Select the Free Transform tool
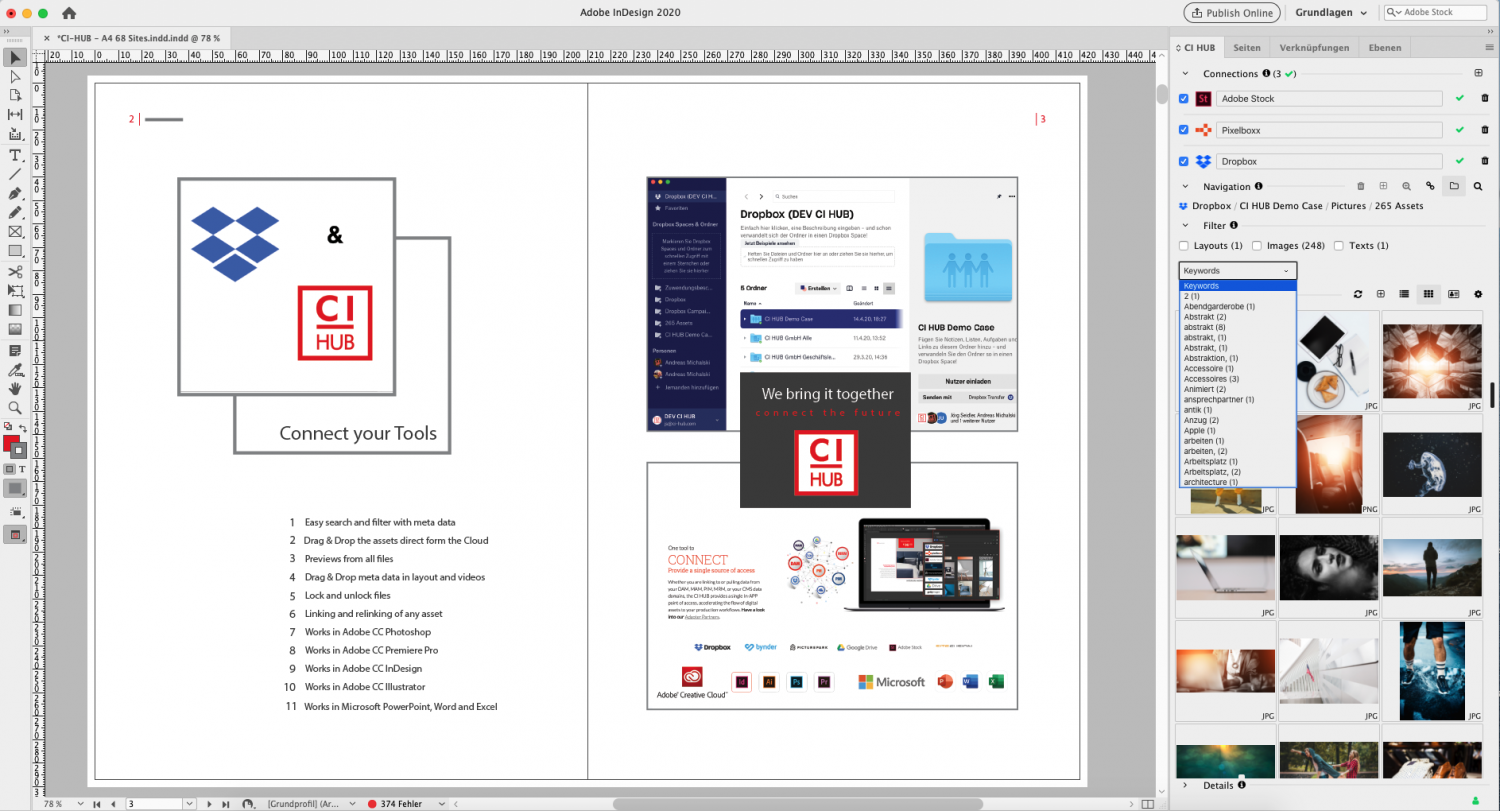Image resolution: width=1500 pixels, height=811 pixels. click(x=15, y=290)
